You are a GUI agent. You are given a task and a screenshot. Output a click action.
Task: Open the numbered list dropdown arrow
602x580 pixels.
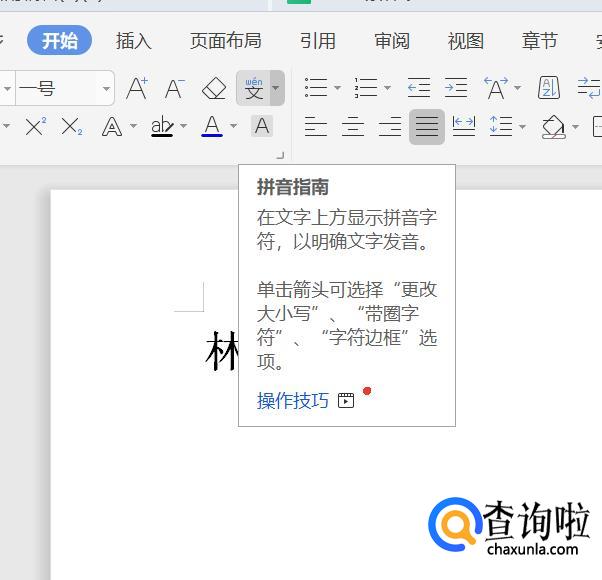tap(388, 88)
